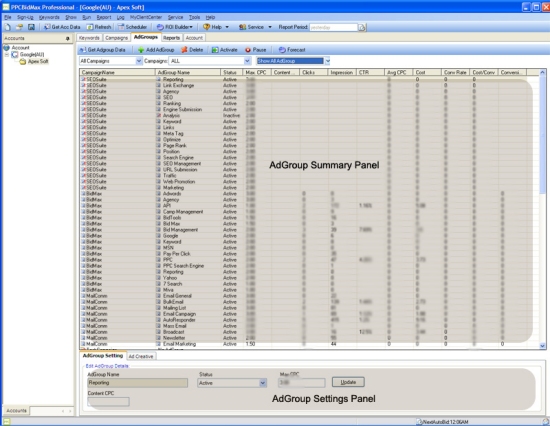Expand the Help dropdown arrow
This screenshot has height=426, width=550.
(227, 27)
